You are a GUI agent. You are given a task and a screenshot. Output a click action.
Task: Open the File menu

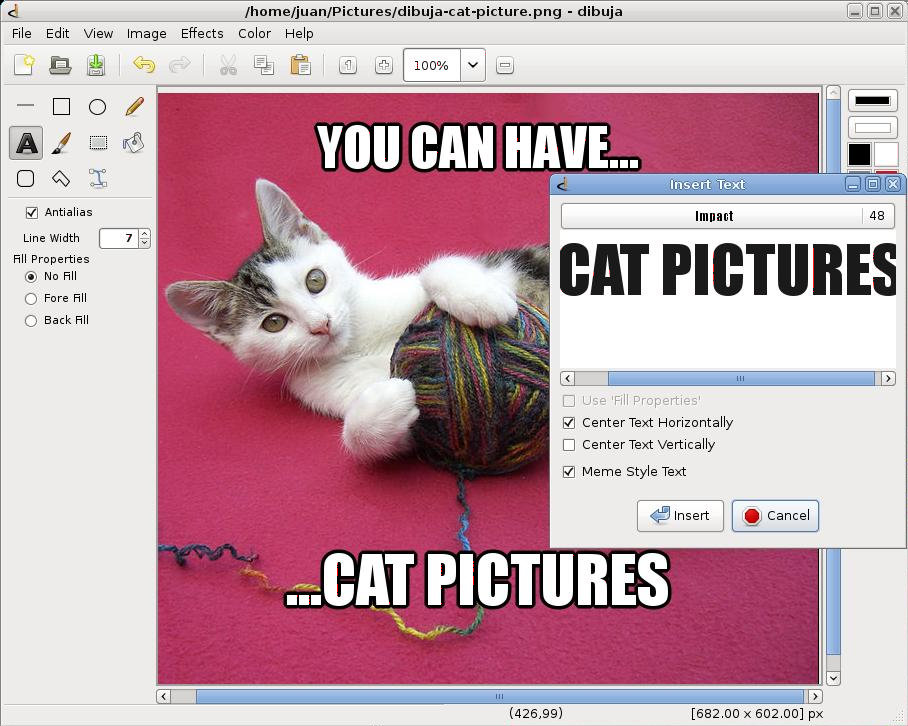click(21, 34)
